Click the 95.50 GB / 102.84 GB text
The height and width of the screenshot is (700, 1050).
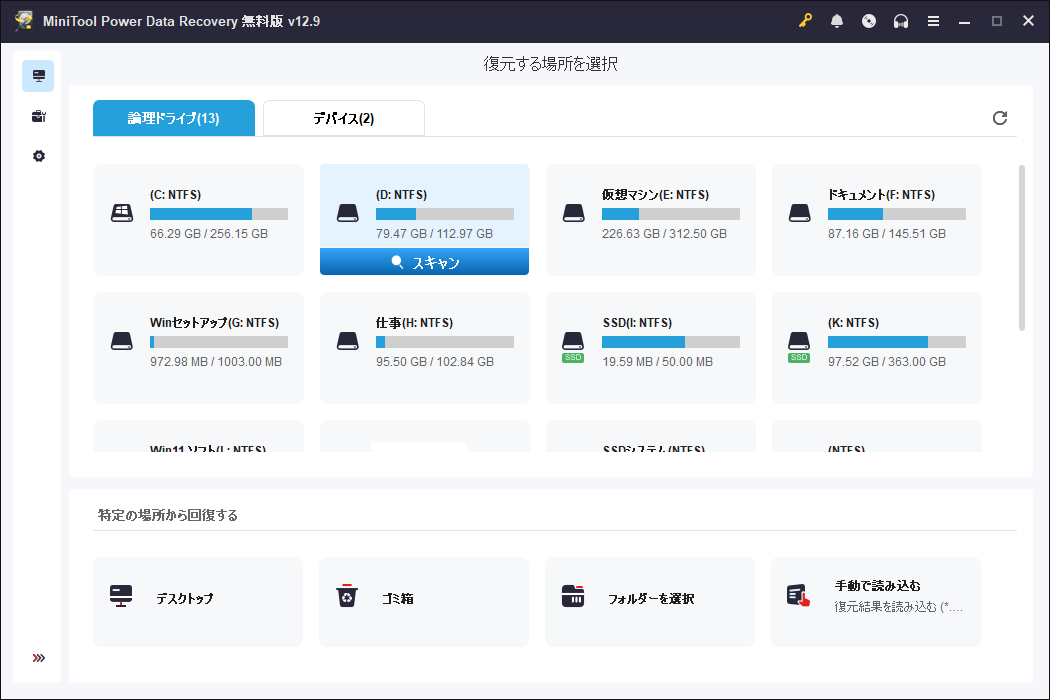click(x=435, y=362)
